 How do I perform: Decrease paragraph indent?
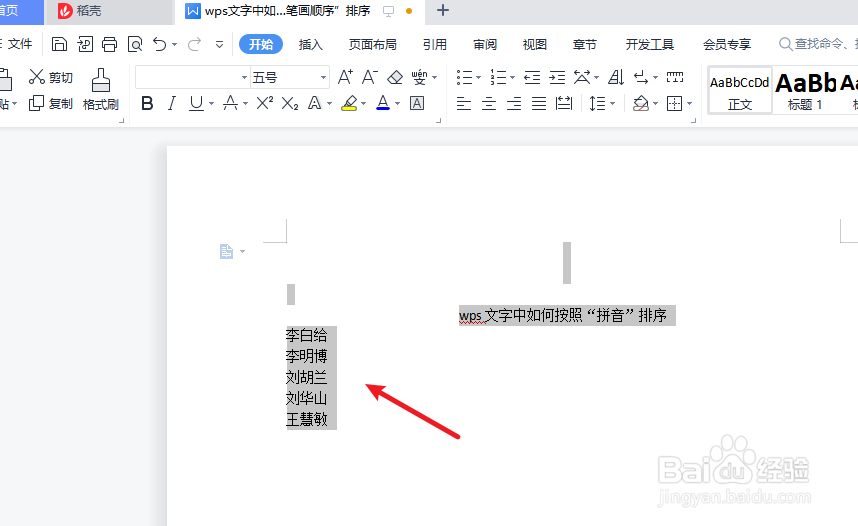532,77
